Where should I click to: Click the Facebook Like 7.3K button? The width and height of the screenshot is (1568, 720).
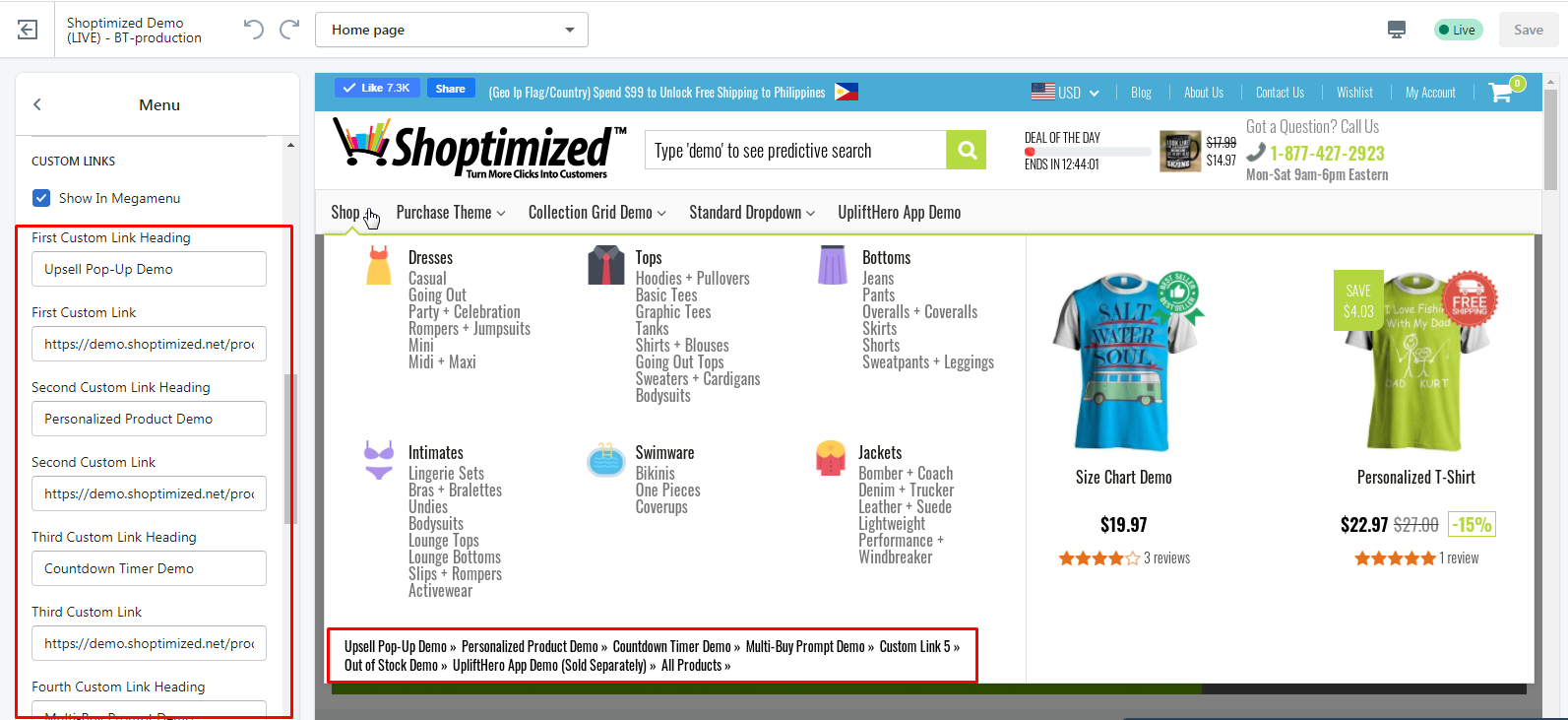pyautogui.click(x=378, y=88)
